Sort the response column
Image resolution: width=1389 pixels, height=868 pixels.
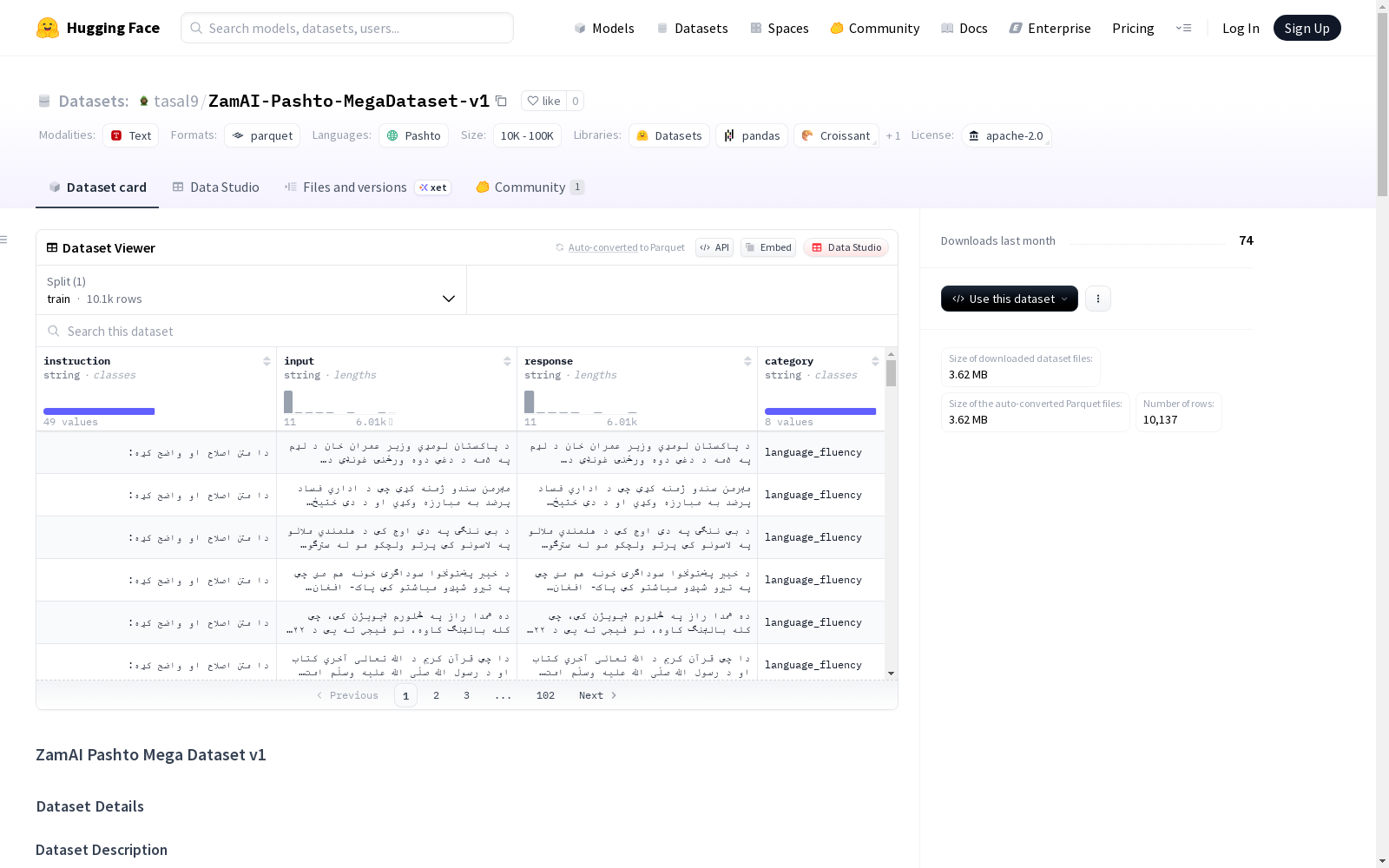[747, 361]
